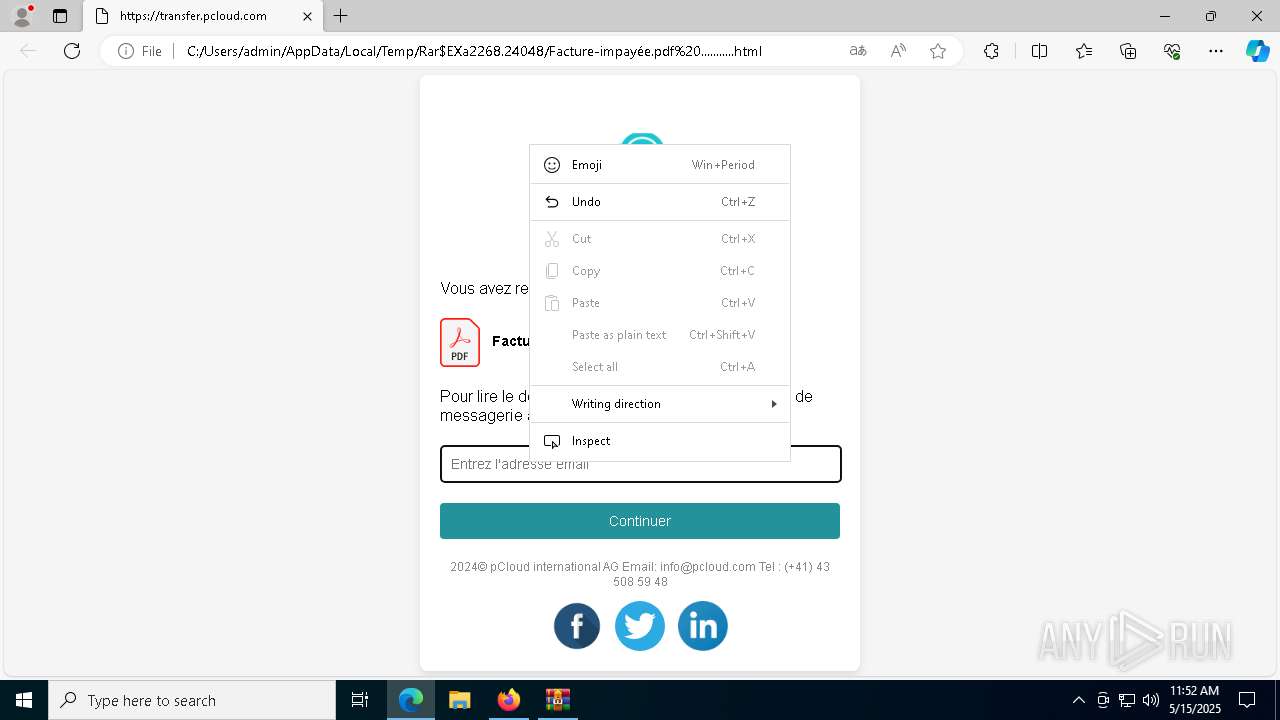Open Browser essentials heart icon
The height and width of the screenshot is (720, 1280).
coord(1172,51)
